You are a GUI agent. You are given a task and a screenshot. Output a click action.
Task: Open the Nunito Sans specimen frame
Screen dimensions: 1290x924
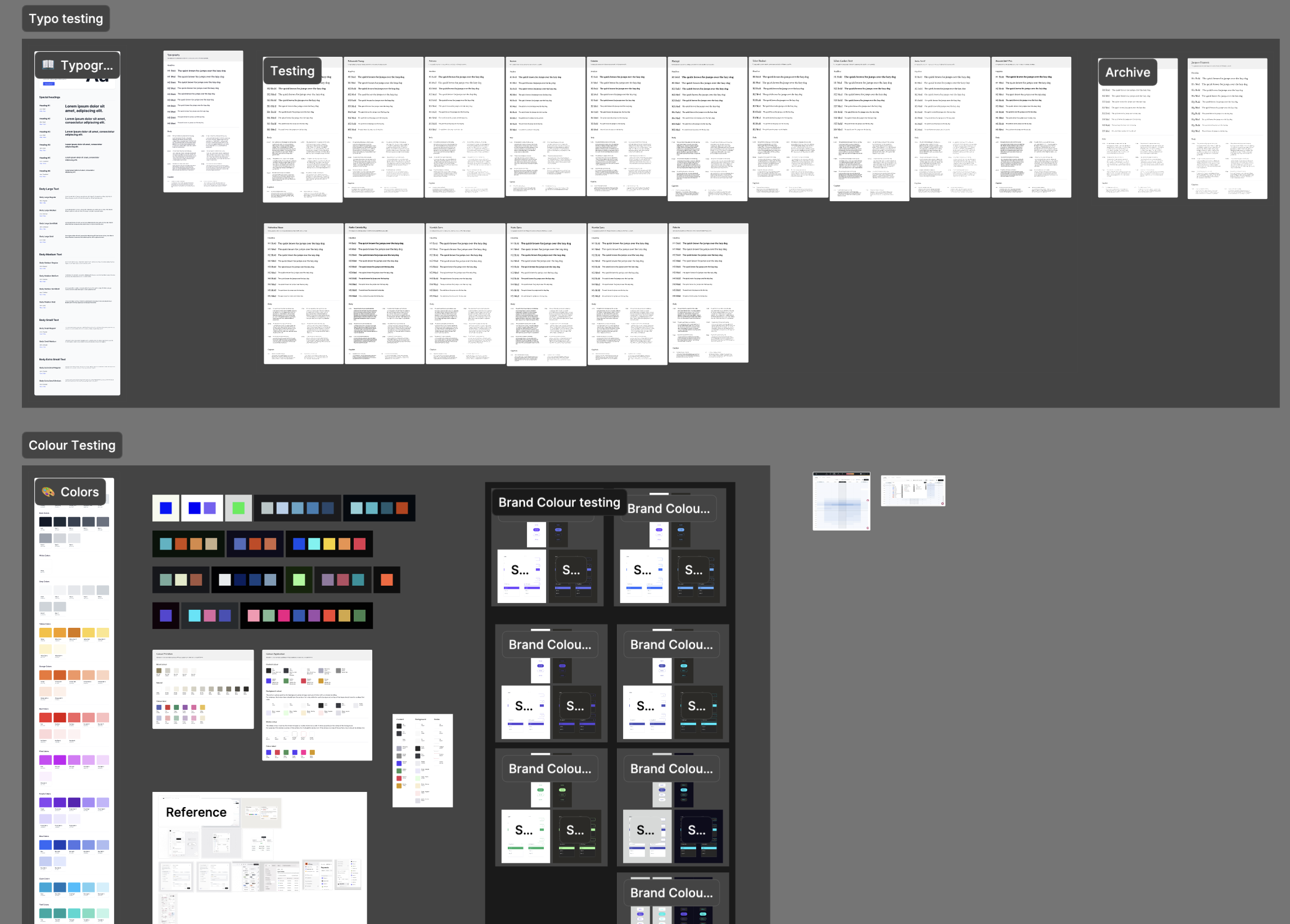pos(628,294)
